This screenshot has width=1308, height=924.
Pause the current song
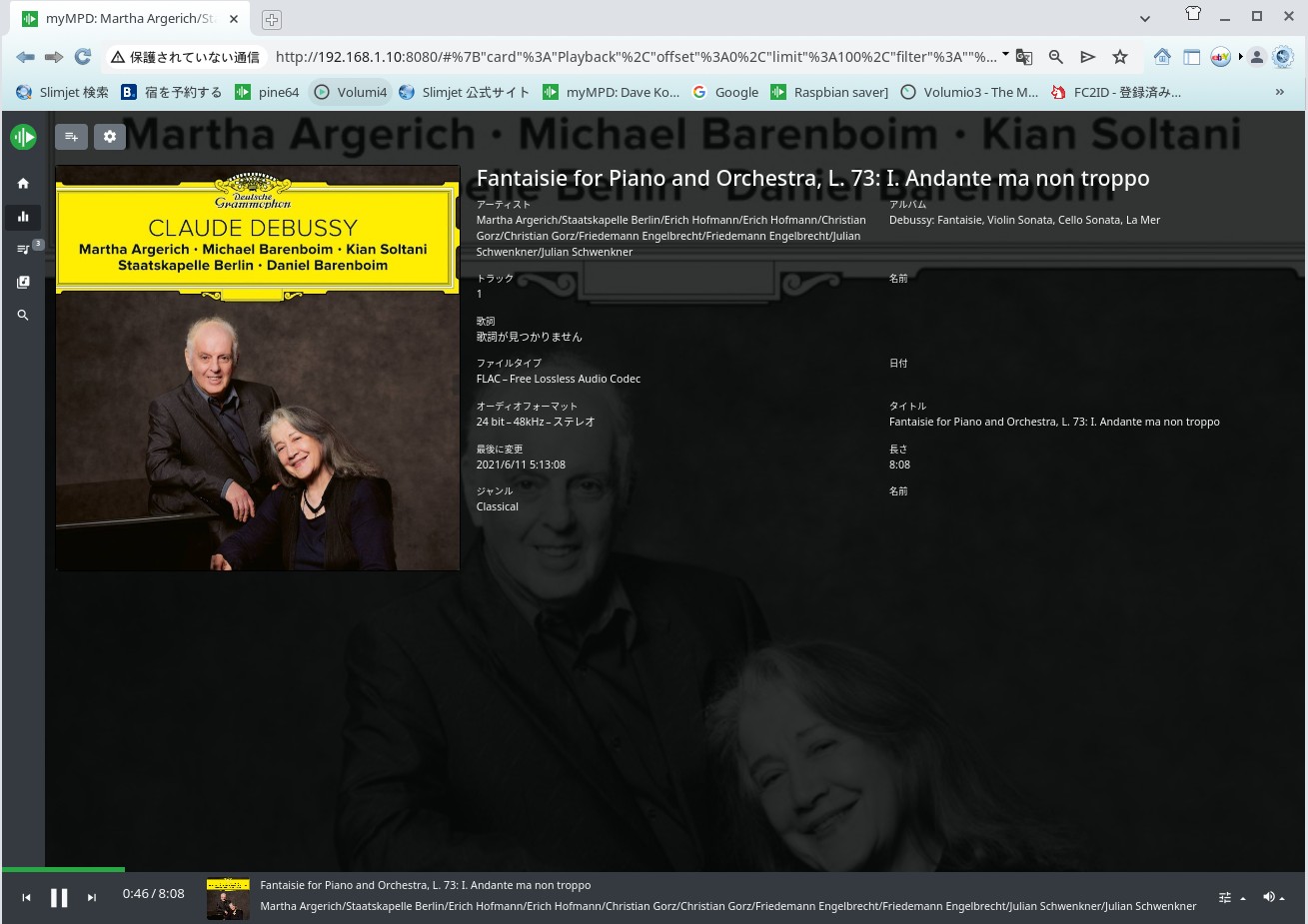59,898
